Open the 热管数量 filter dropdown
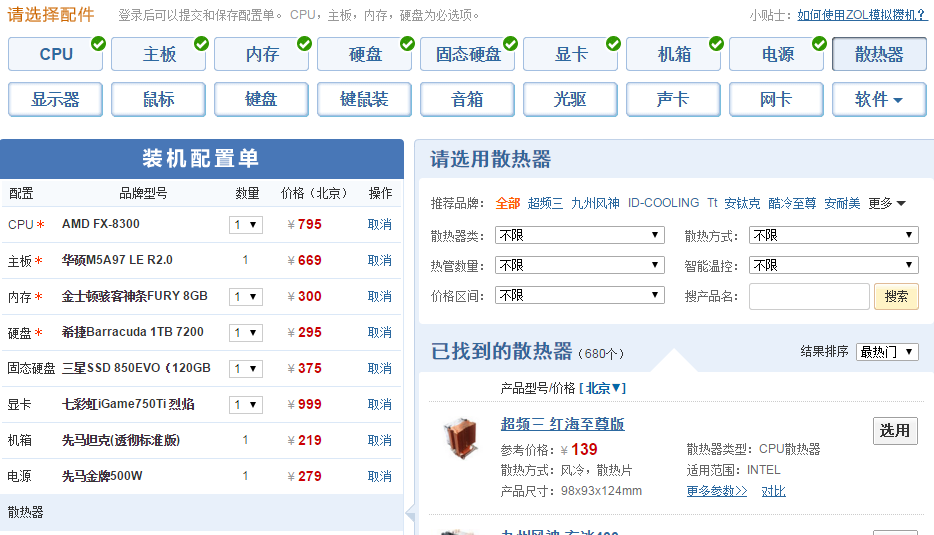Screen dimensions: 934x535 (580, 265)
